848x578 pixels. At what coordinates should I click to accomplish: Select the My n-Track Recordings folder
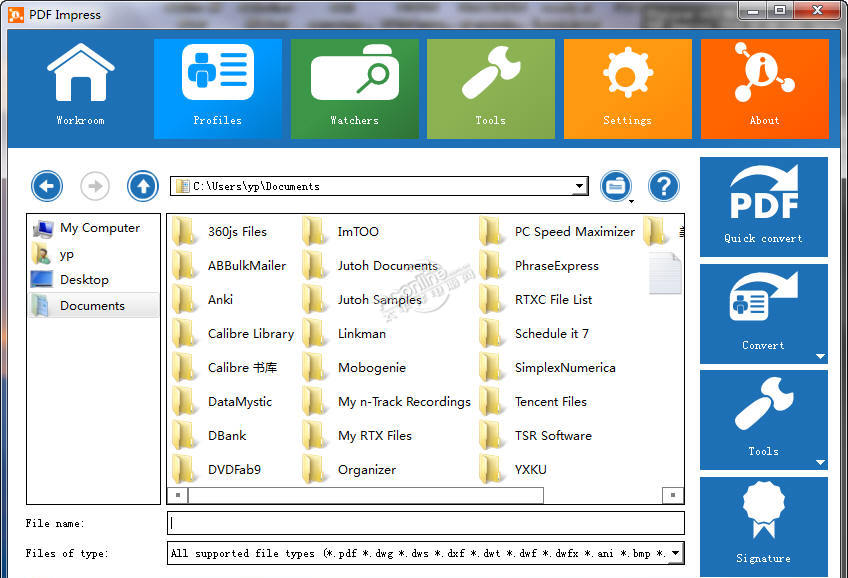387,402
